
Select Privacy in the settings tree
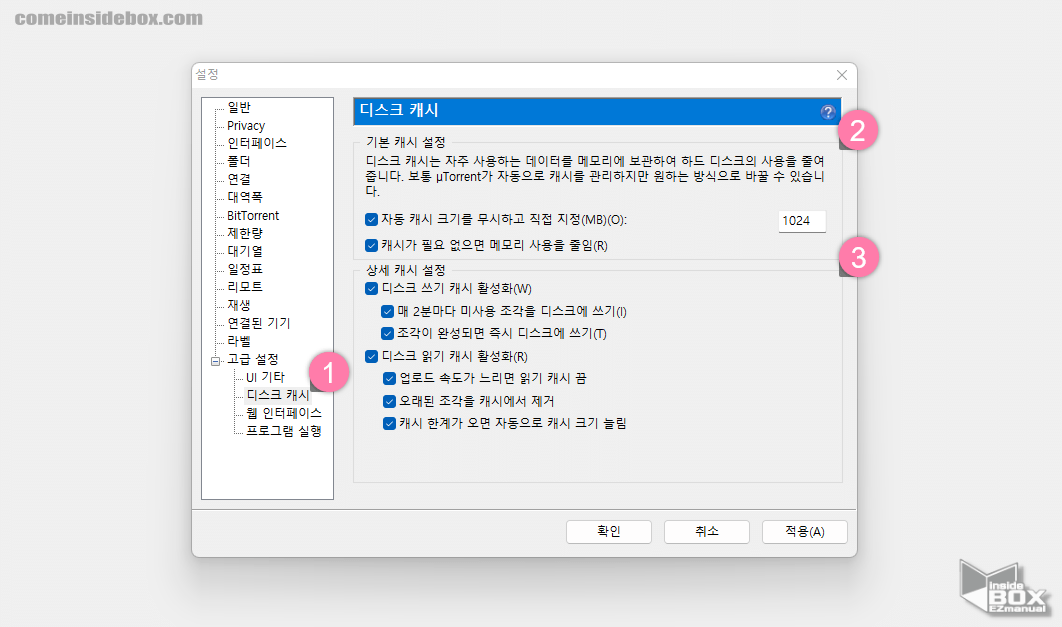click(x=246, y=125)
